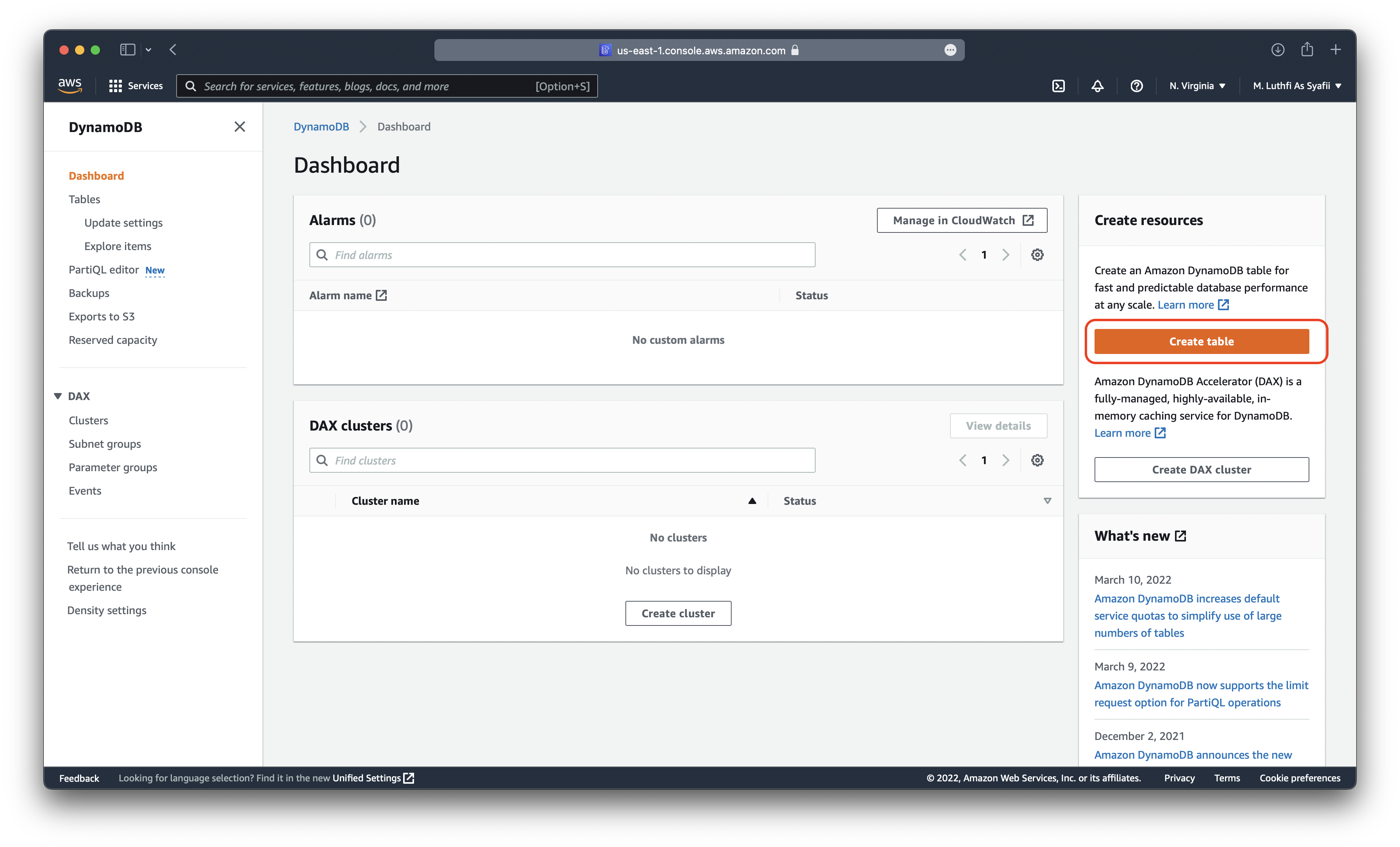Click the site lock icon in address bar
Viewport: 1400px width, 847px height.
click(795, 50)
